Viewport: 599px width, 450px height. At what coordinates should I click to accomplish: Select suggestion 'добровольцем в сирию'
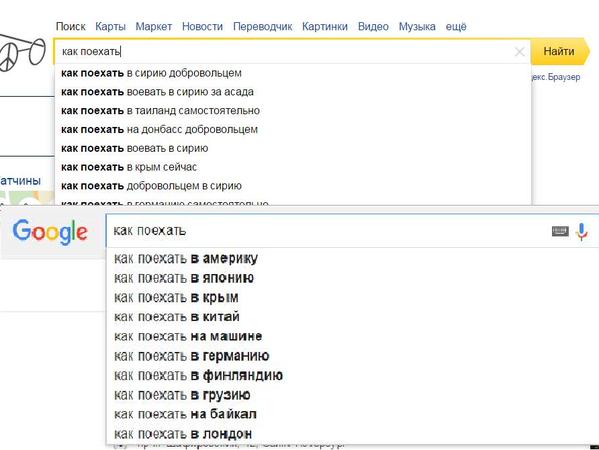pos(293,186)
